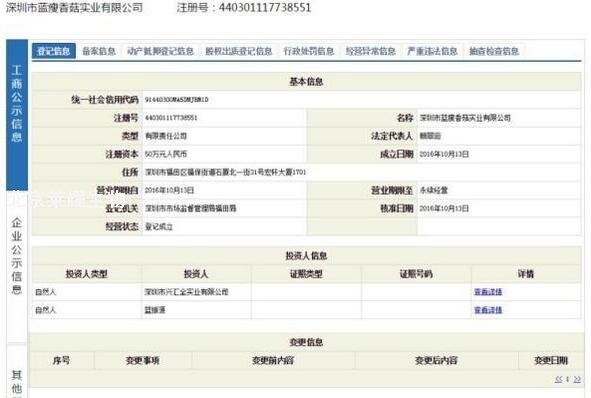The height and width of the screenshot is (398, 591).
Task: Click the 统一社会信用代码 field label
Action: [x=105, y=100]
